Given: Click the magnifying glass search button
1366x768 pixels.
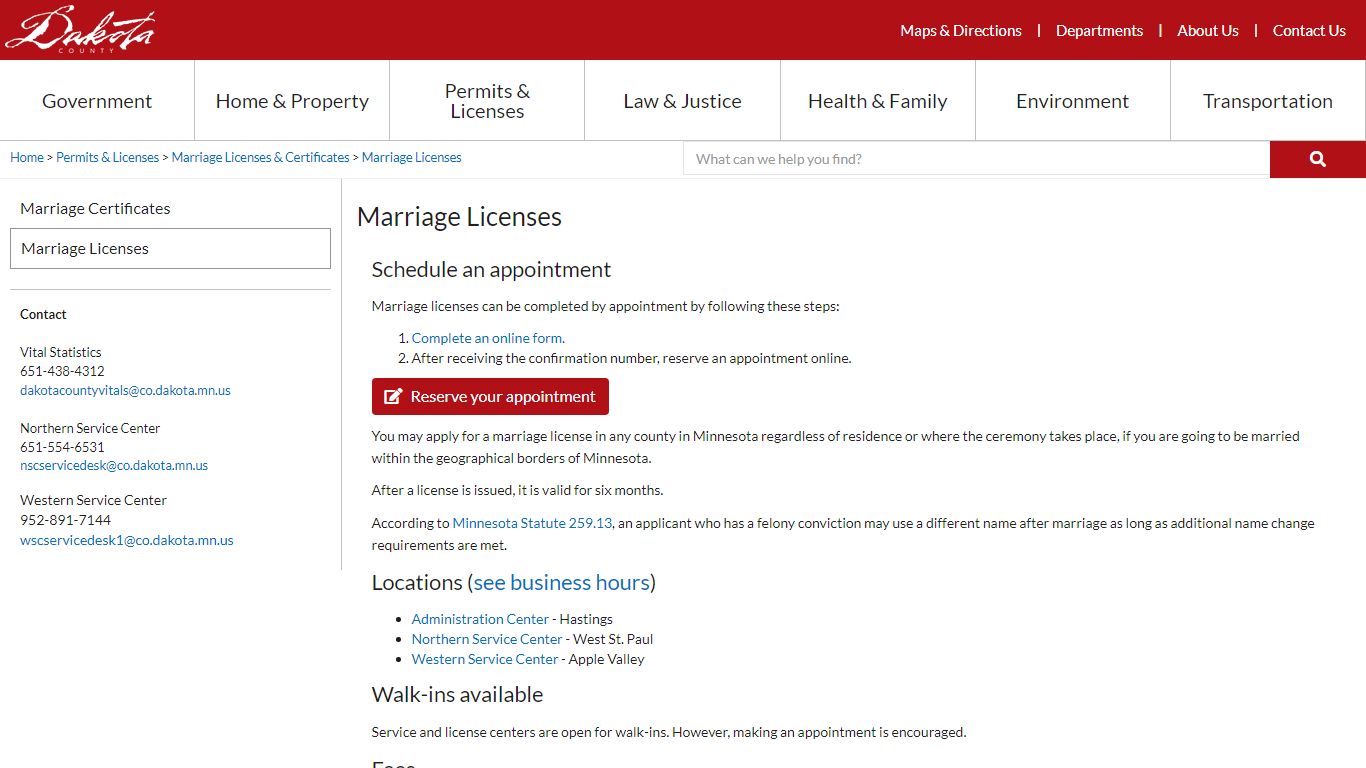Looking at the screenshot, I should click(x=1317, y=159).
